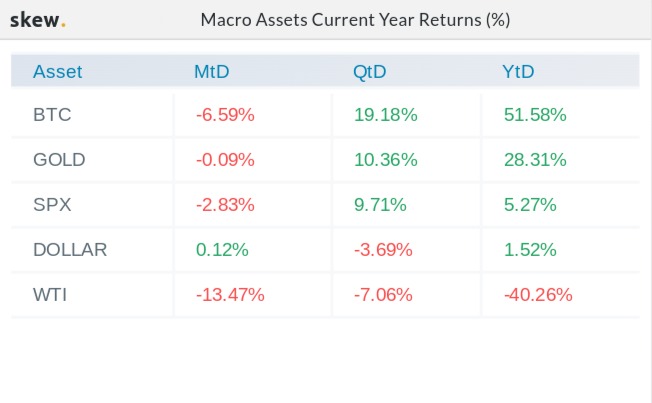Click WTI MtD value -13.47%
This screenshot has width=652, height=403.
pyautogui.click(x=229, y=295)
